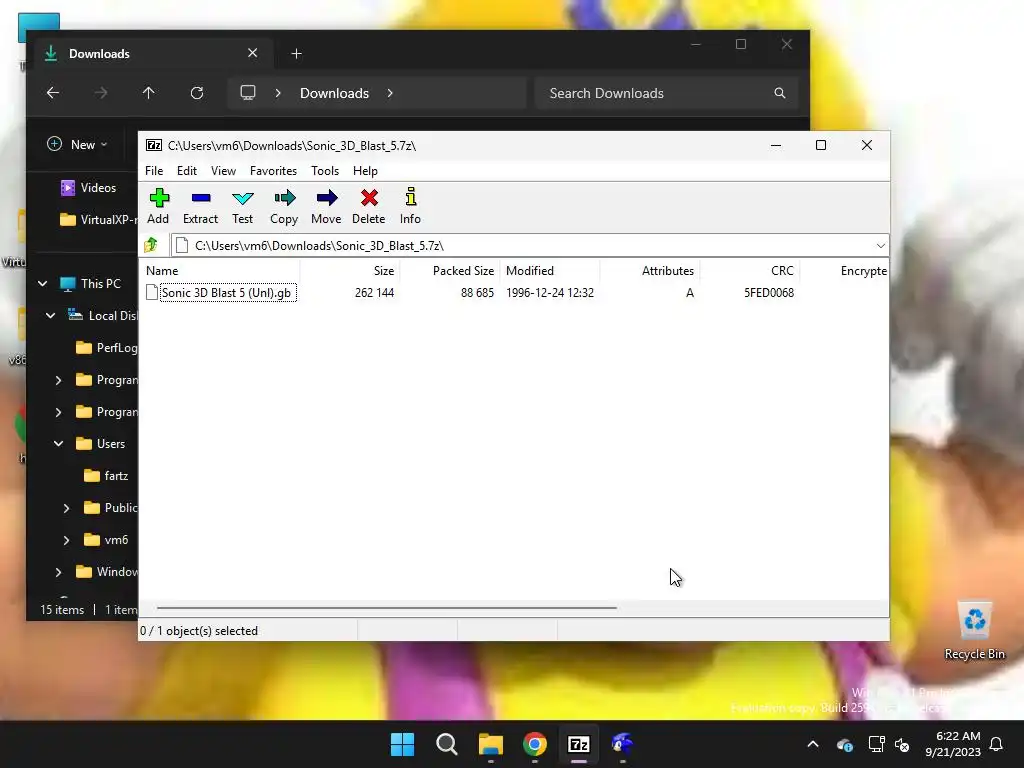The image size is (1024, 768).
Task: Select the Sonic 3D Blast 5 (Unl).gb file
Action: pos(226,293)
